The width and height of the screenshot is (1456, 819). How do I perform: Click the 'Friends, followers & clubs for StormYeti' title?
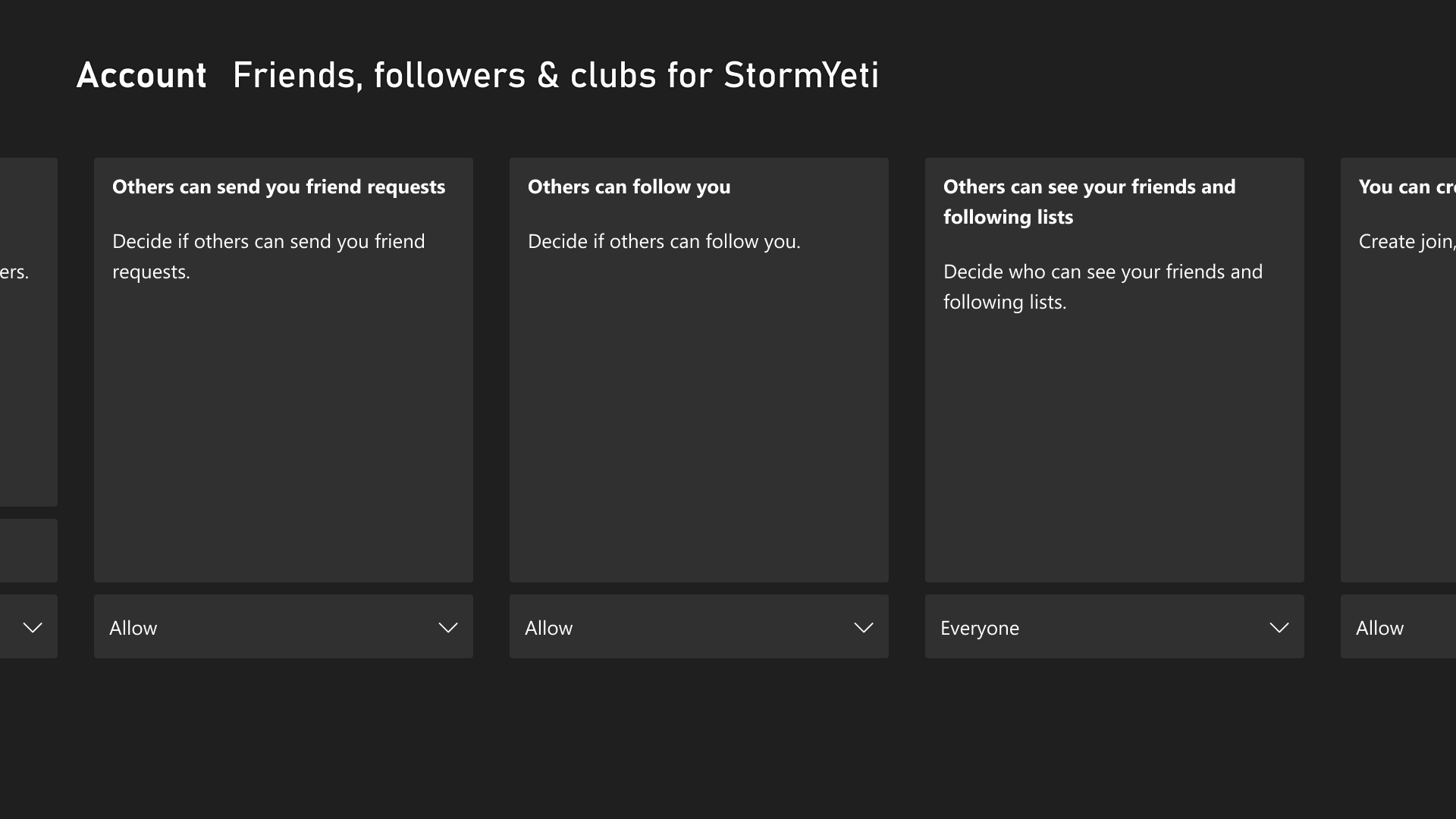556,75
